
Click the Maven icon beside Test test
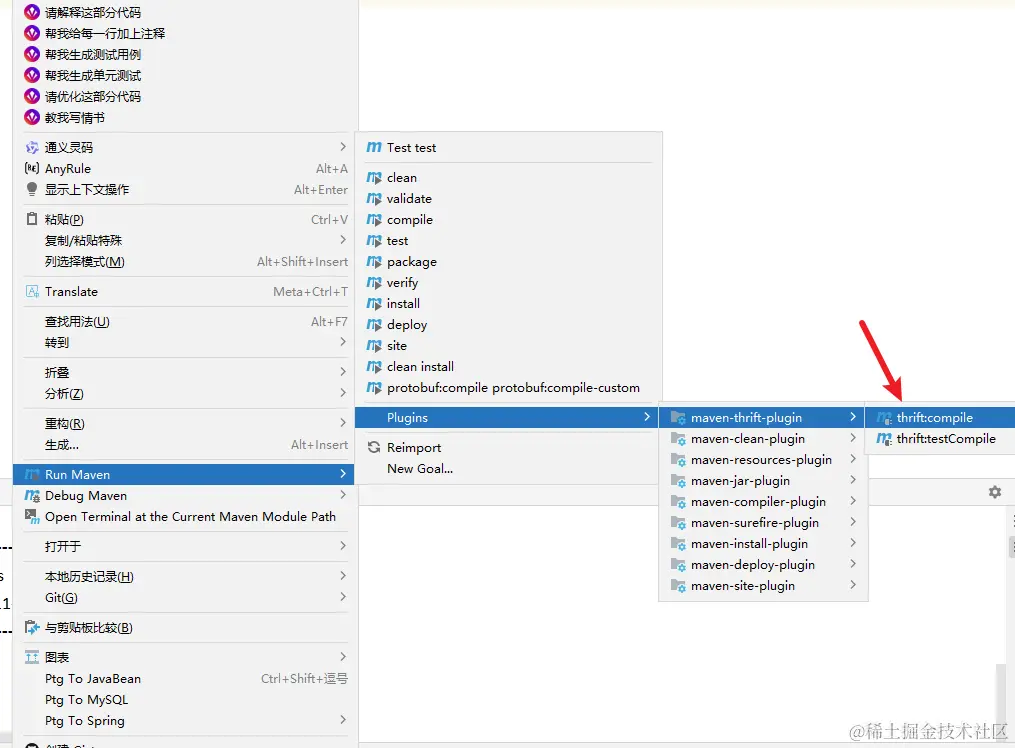(x=374, y=148)
